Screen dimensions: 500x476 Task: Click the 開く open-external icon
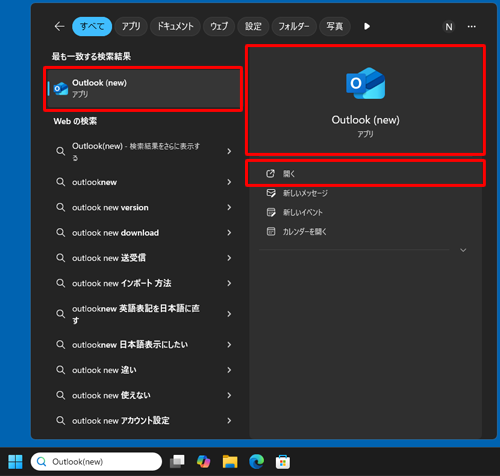point(270,173)
